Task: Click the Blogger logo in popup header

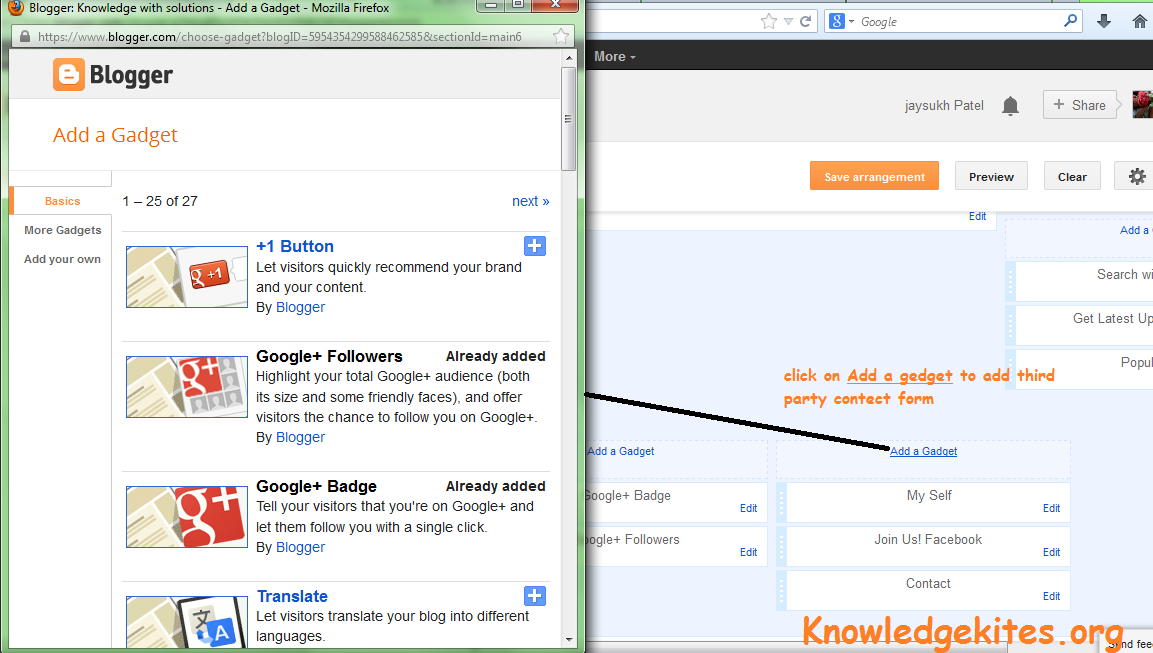Action: click(x=113, y=75)
